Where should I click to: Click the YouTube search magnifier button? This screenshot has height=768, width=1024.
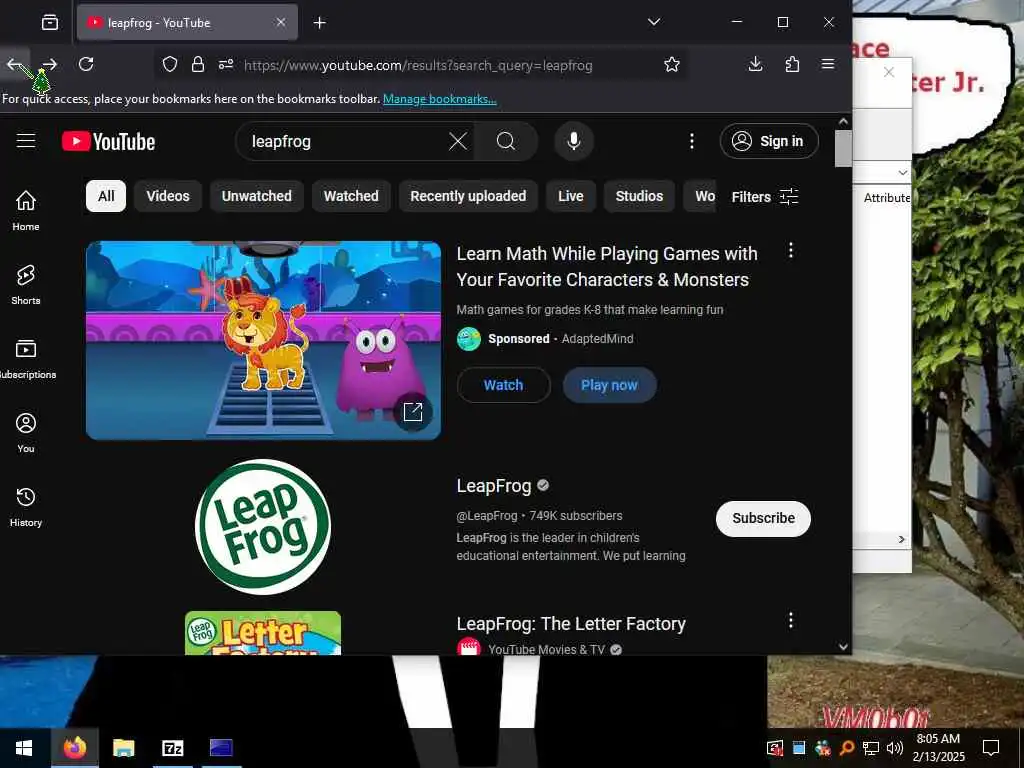point(505,141)
